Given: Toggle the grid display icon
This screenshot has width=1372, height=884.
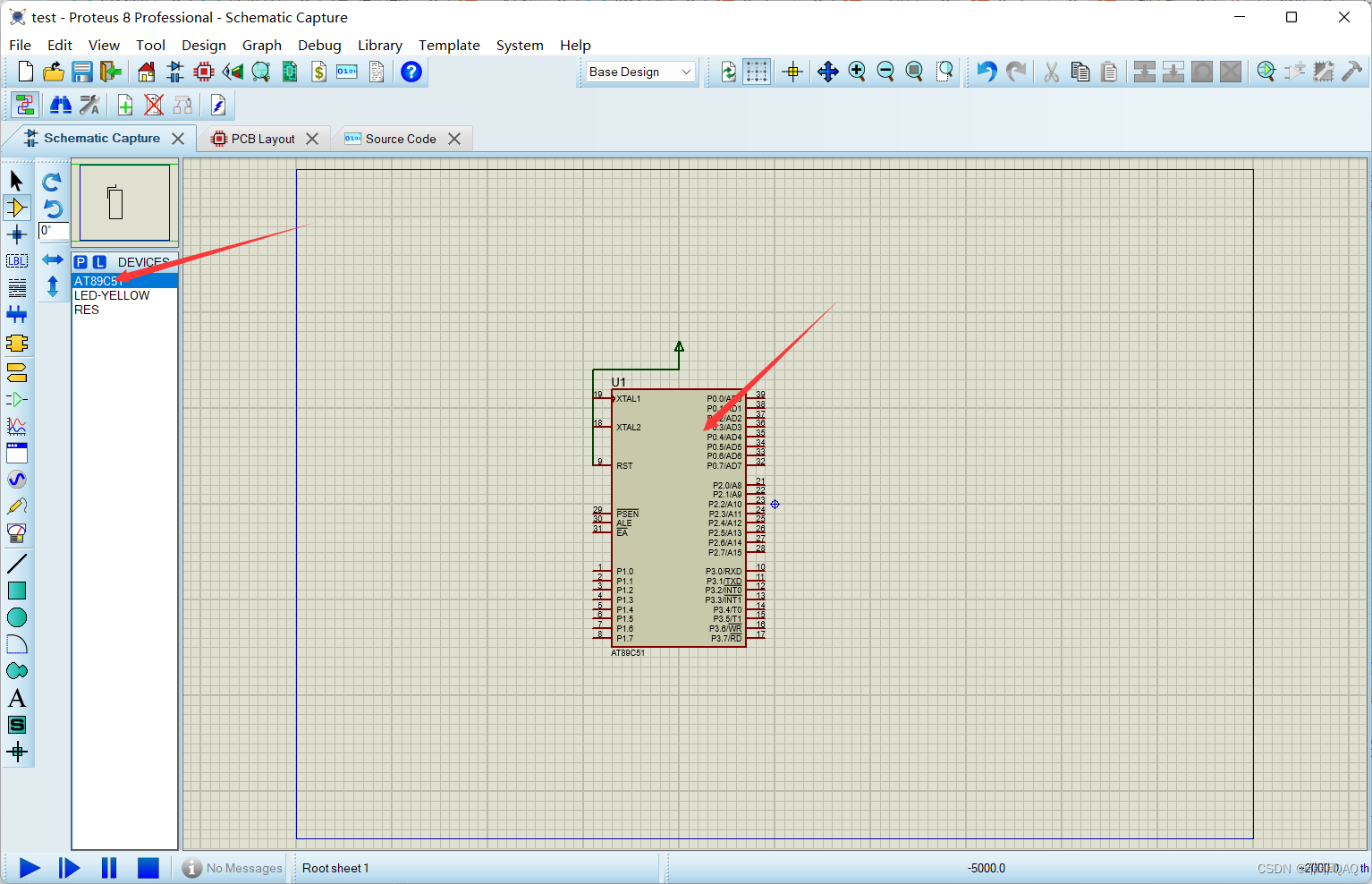Looking at the screenshot, I should (757, 72).
